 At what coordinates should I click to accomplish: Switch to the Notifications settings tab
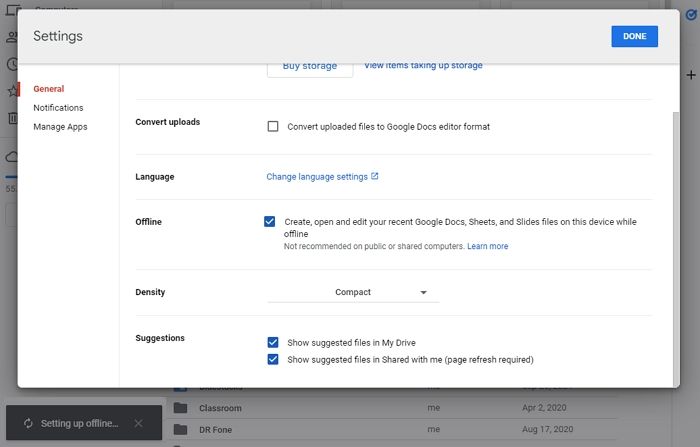click(58, 108)
